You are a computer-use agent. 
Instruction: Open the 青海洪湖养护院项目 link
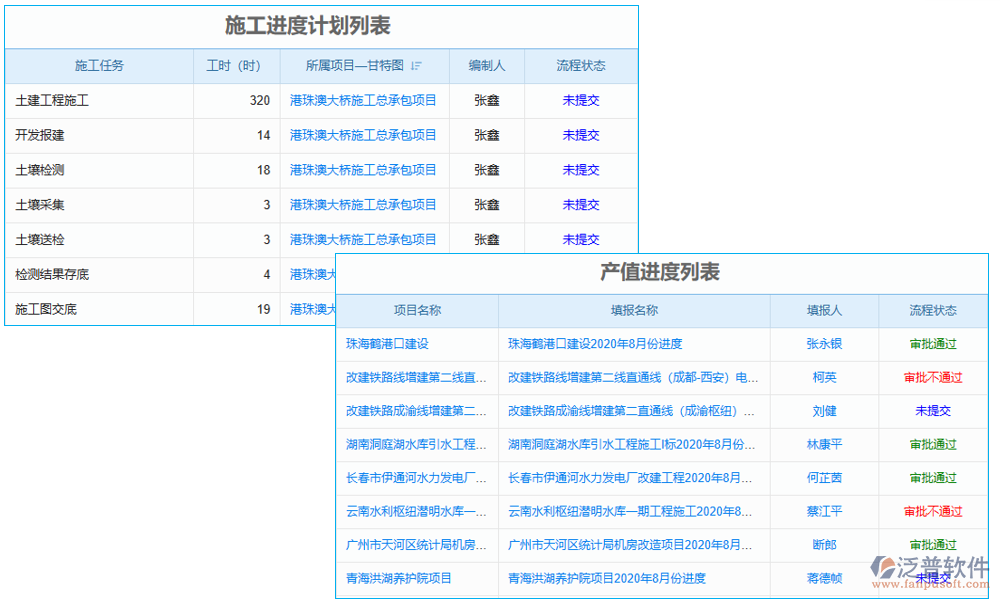click(398, 579)
